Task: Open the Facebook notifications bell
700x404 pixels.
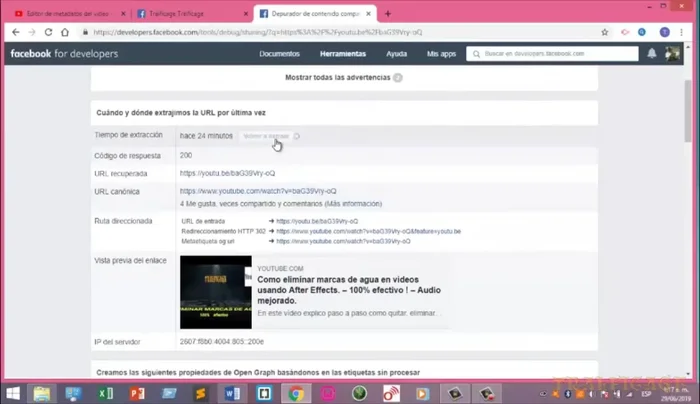Action: 652,53
